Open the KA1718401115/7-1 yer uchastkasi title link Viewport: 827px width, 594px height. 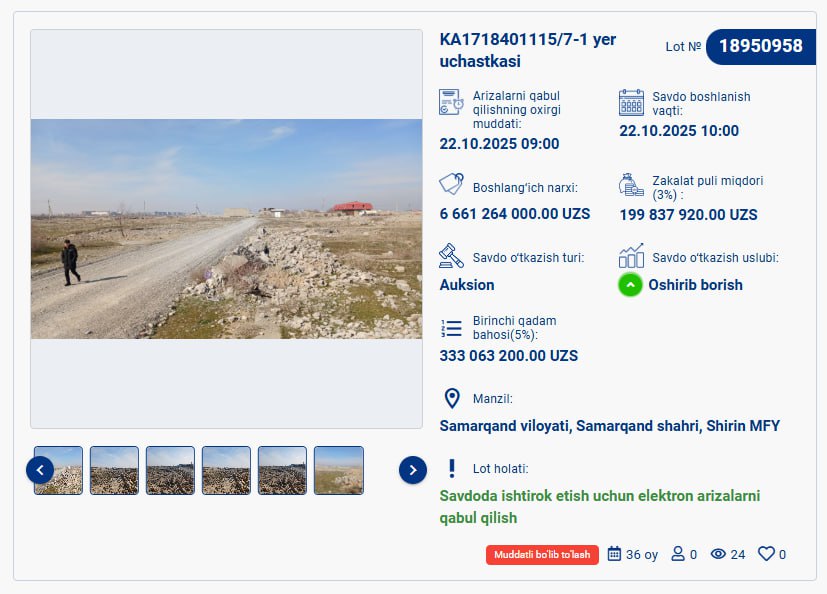(x=528, y=50)
